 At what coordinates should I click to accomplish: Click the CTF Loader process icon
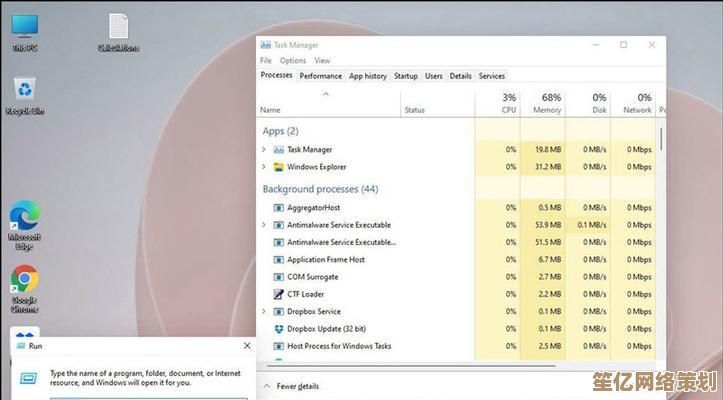point(278,294)
